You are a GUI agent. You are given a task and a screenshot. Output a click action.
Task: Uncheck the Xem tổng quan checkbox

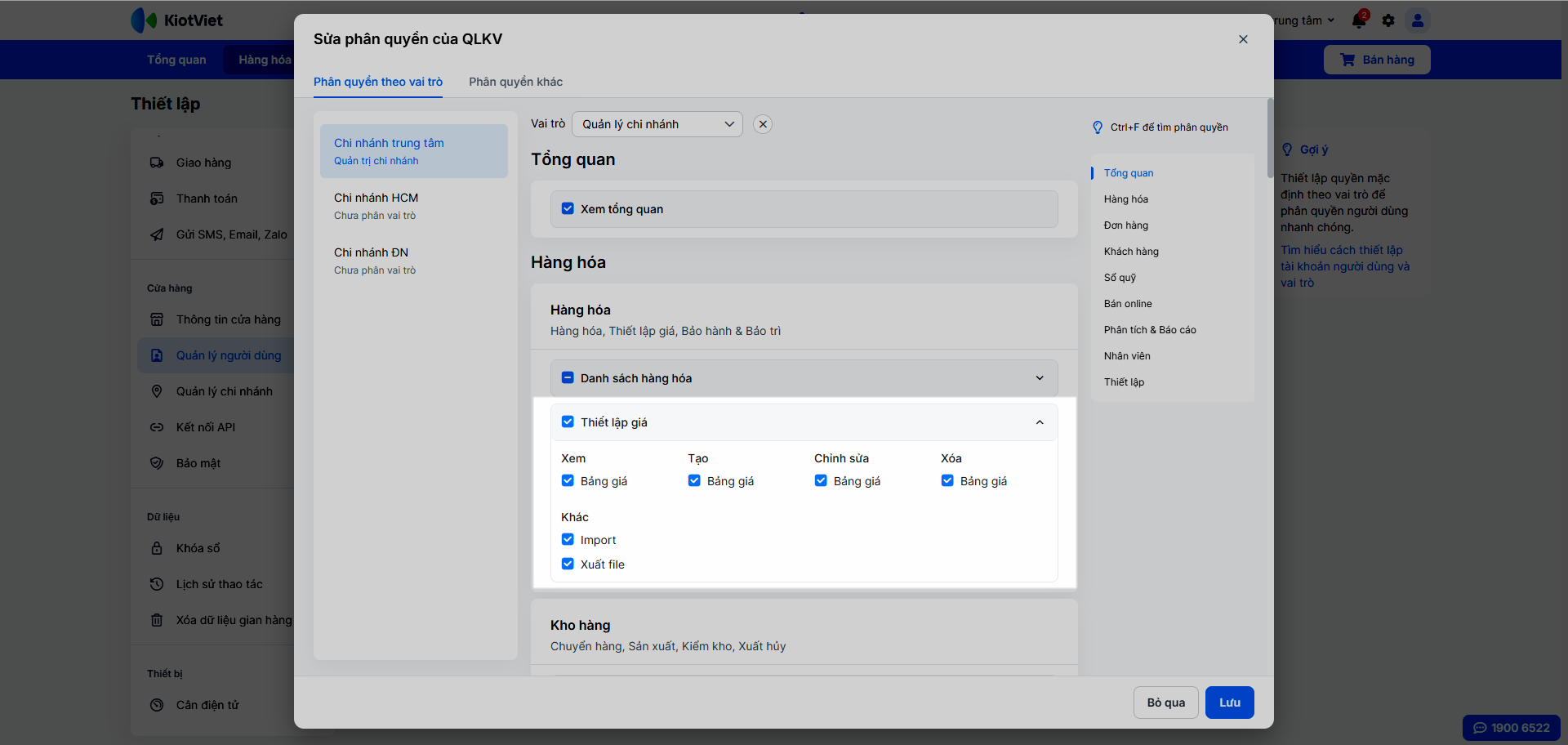click(568, 209)
